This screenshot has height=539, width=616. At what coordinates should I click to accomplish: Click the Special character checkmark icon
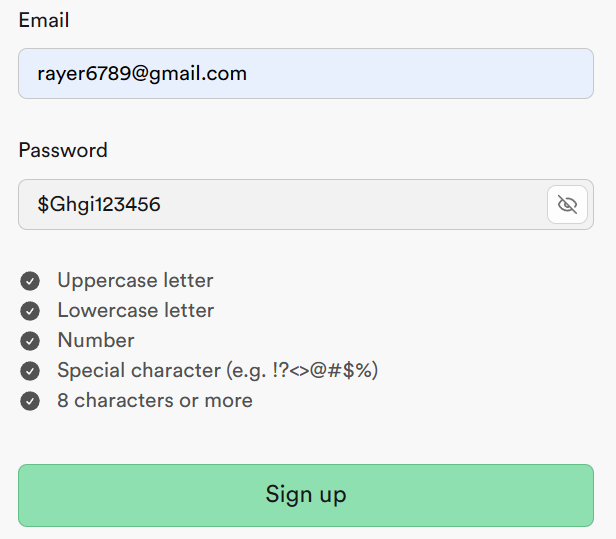[x=30, y=371]
